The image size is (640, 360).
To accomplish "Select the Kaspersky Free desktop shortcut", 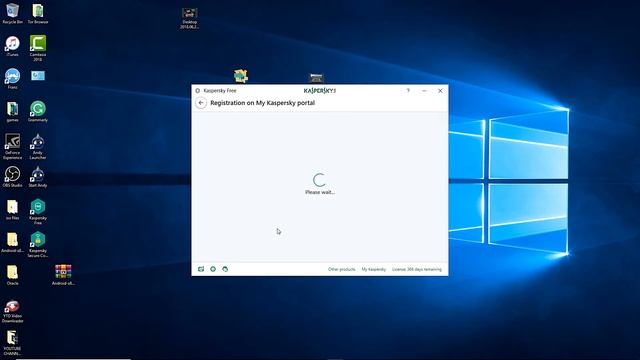I will point(38,211).
